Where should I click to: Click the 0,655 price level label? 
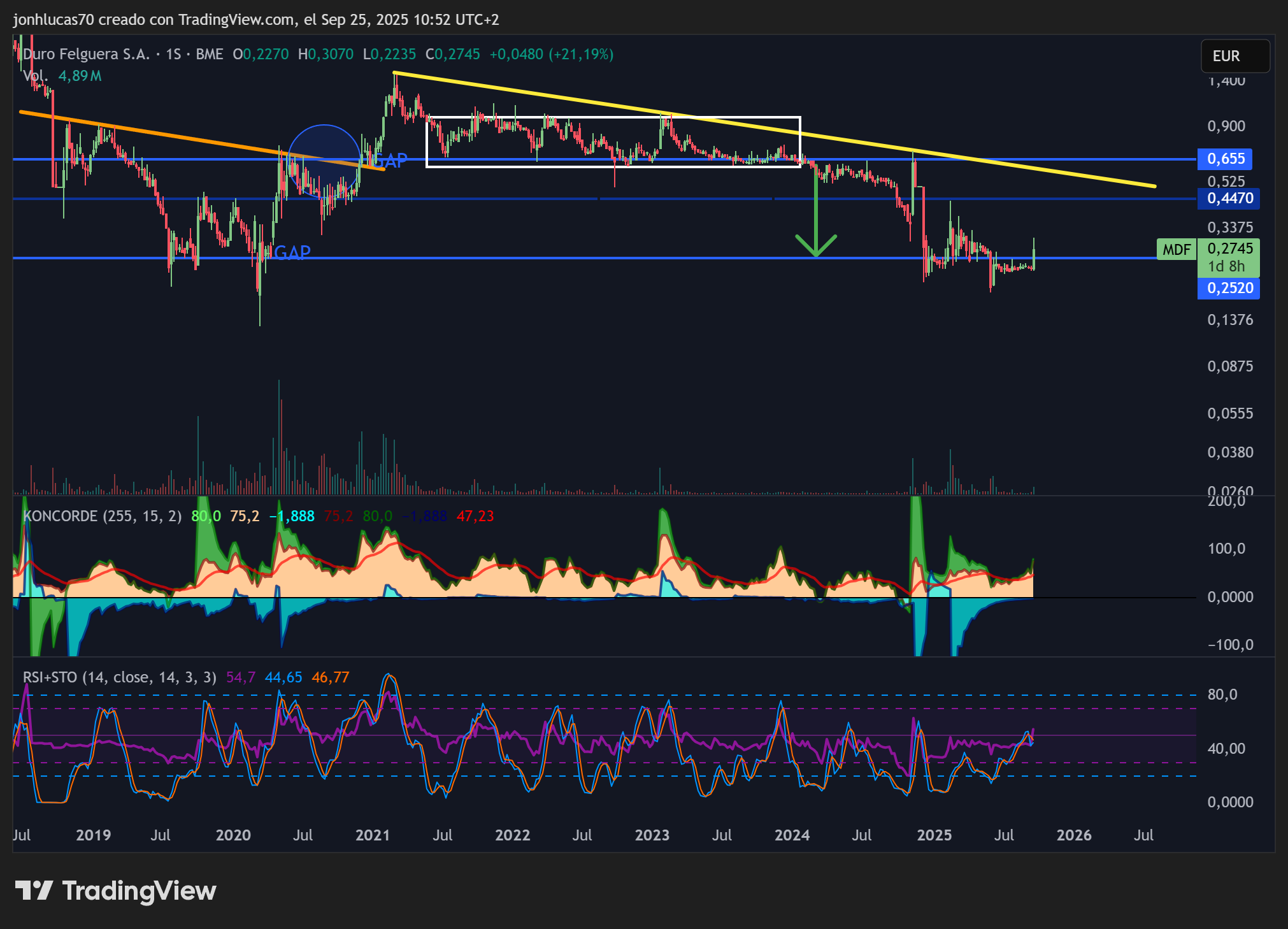tap(1225, 159)
